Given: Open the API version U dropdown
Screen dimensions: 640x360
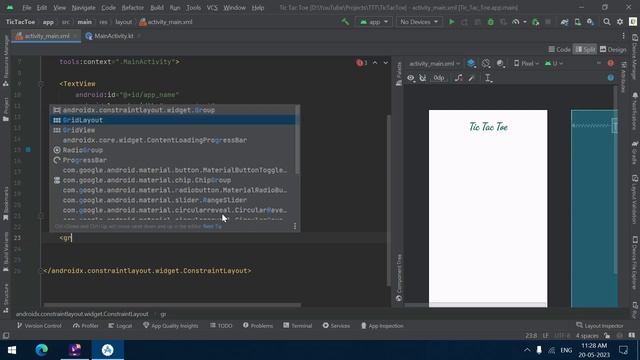Looking at the screenshot, I should click(x=554, y=63).
